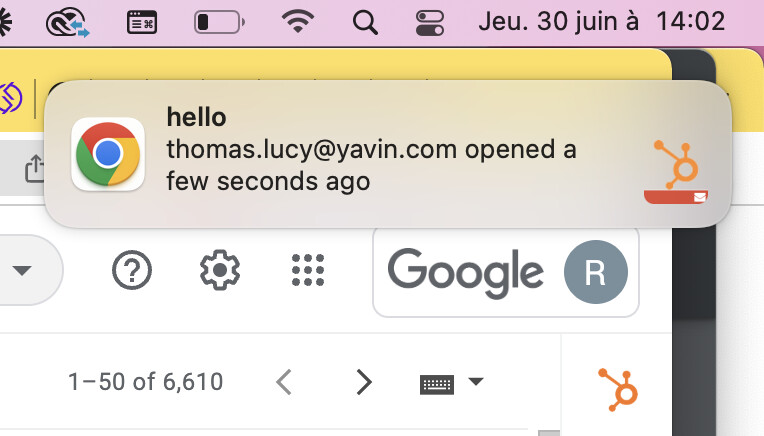
Task: Open Google account with R avatar
Action: pos(595,272)
